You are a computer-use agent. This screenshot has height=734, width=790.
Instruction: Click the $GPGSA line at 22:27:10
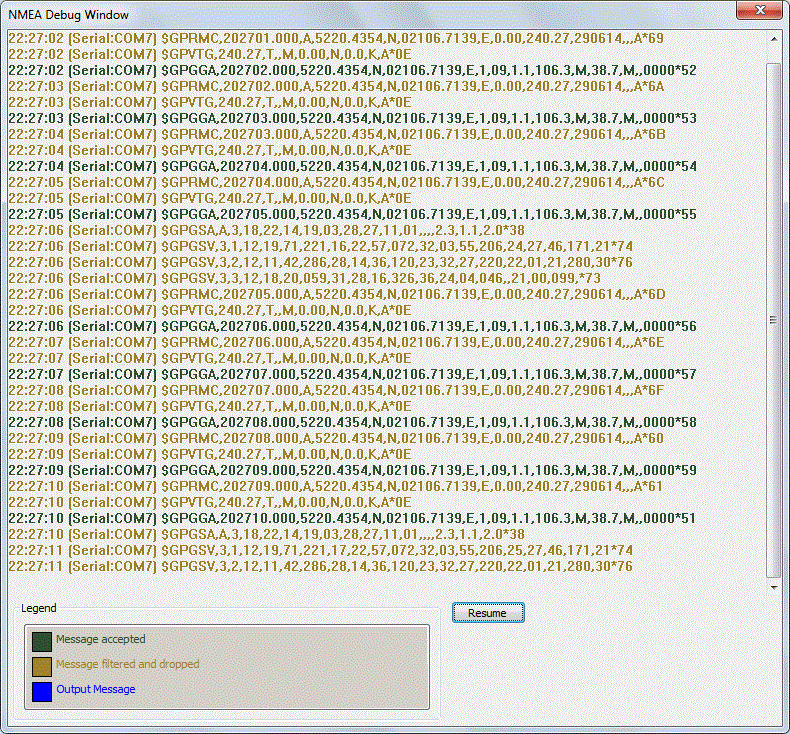267,534
